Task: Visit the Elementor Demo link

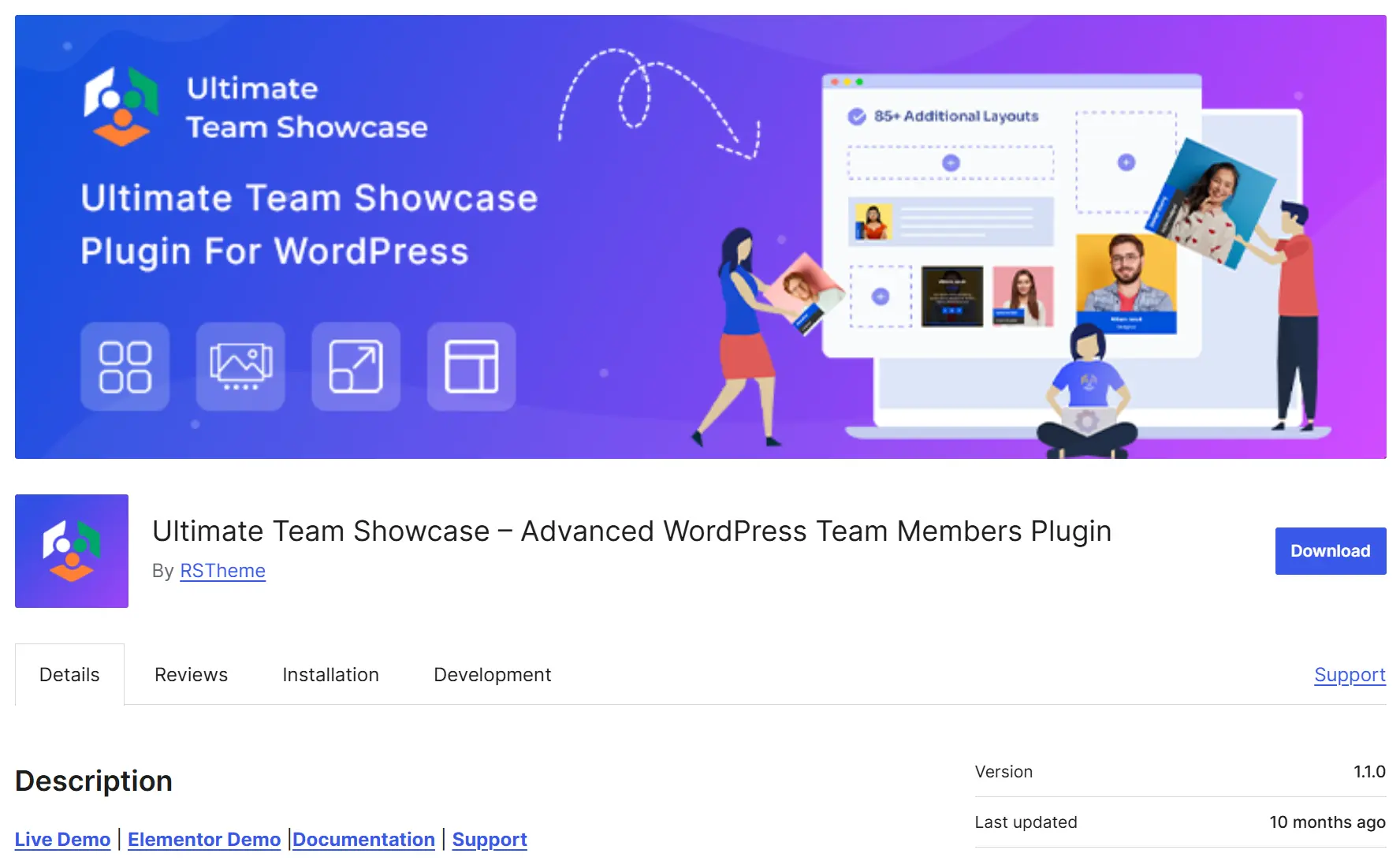Action: coord(204,840)
